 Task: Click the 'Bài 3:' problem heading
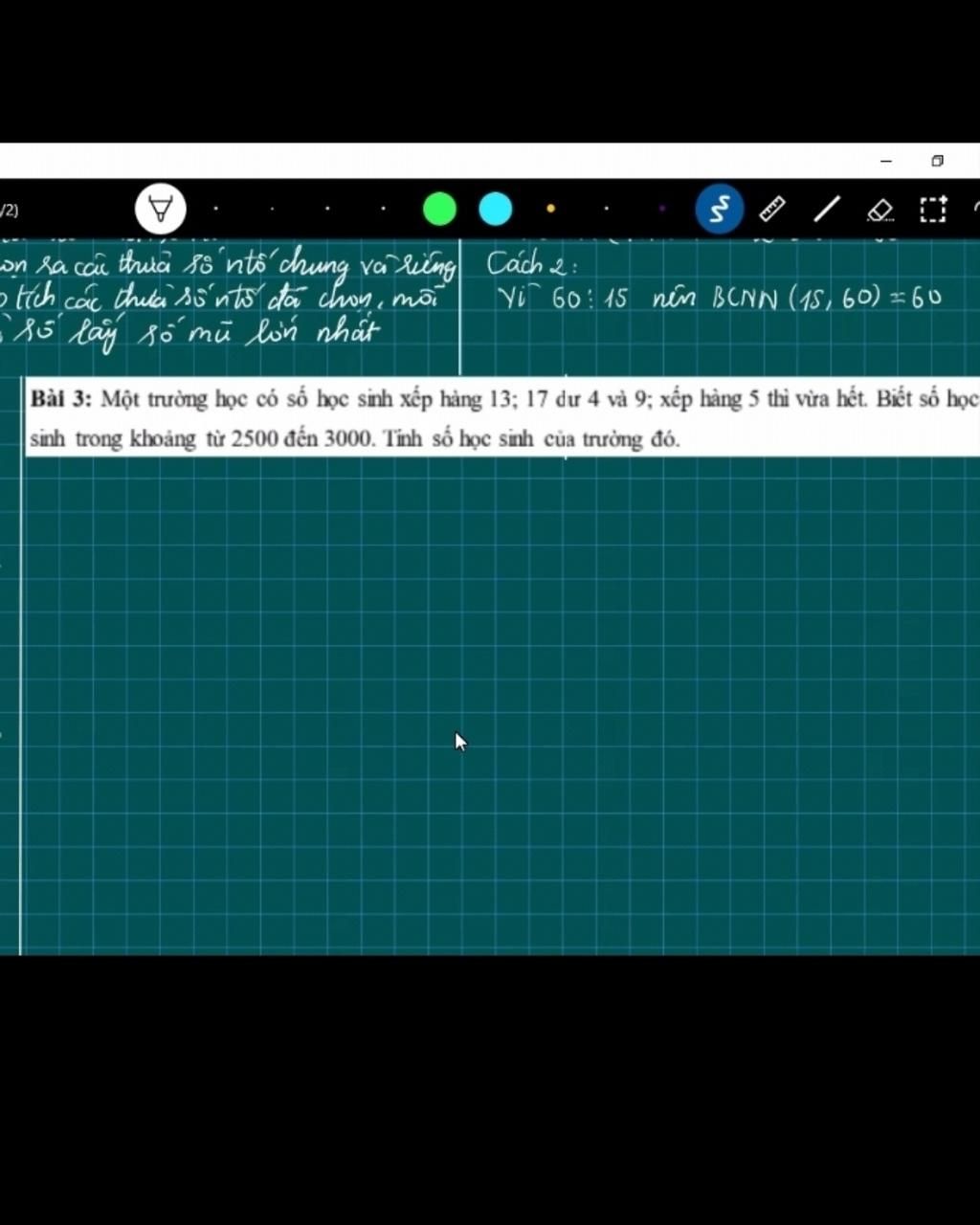[61, 399]
